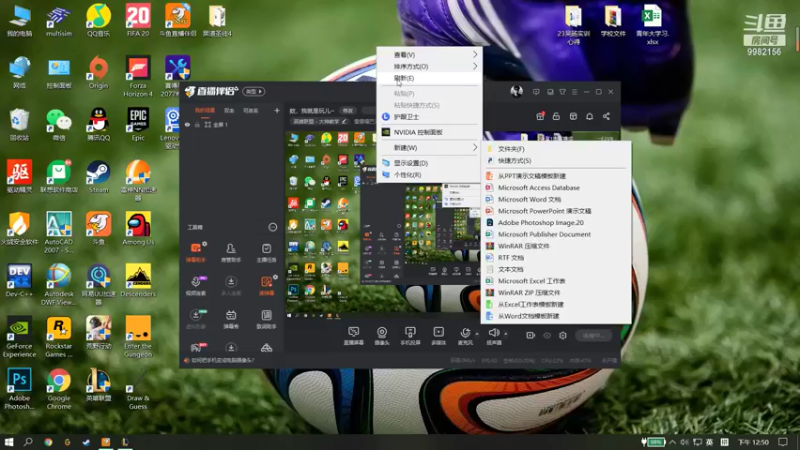The image size is (800, 450).
Task: Expand the 排序方式(O) submenu
Action: pos(429,66)
